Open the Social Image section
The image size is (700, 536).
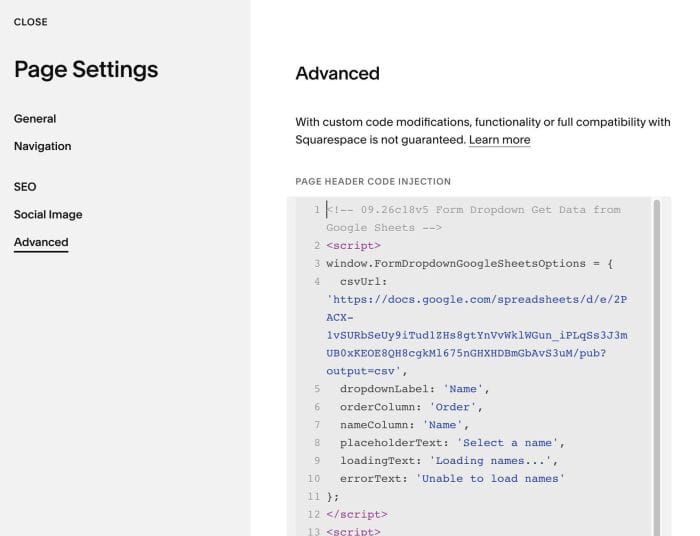[48, 214]
